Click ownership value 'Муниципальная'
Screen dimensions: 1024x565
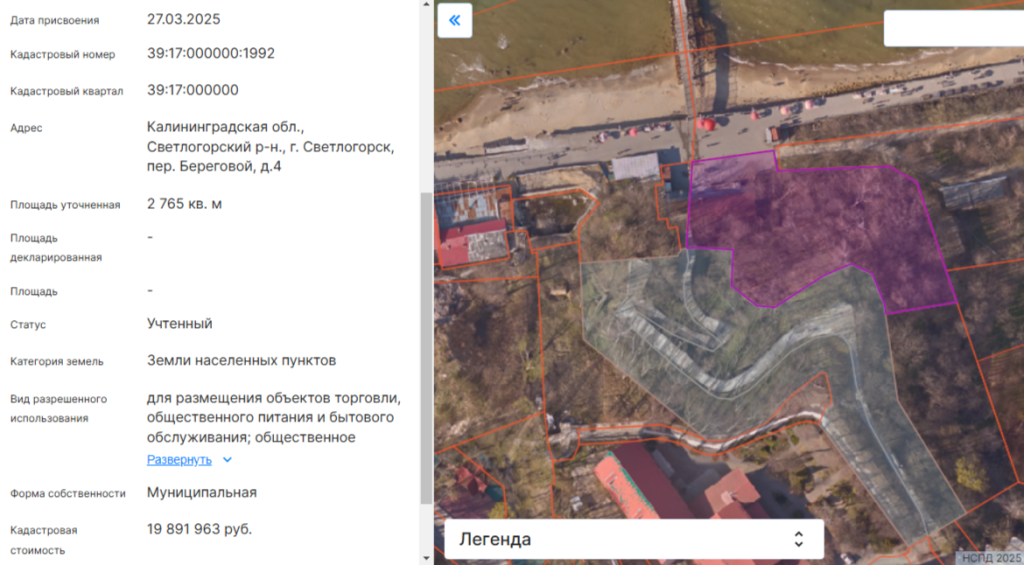(202, 492)
